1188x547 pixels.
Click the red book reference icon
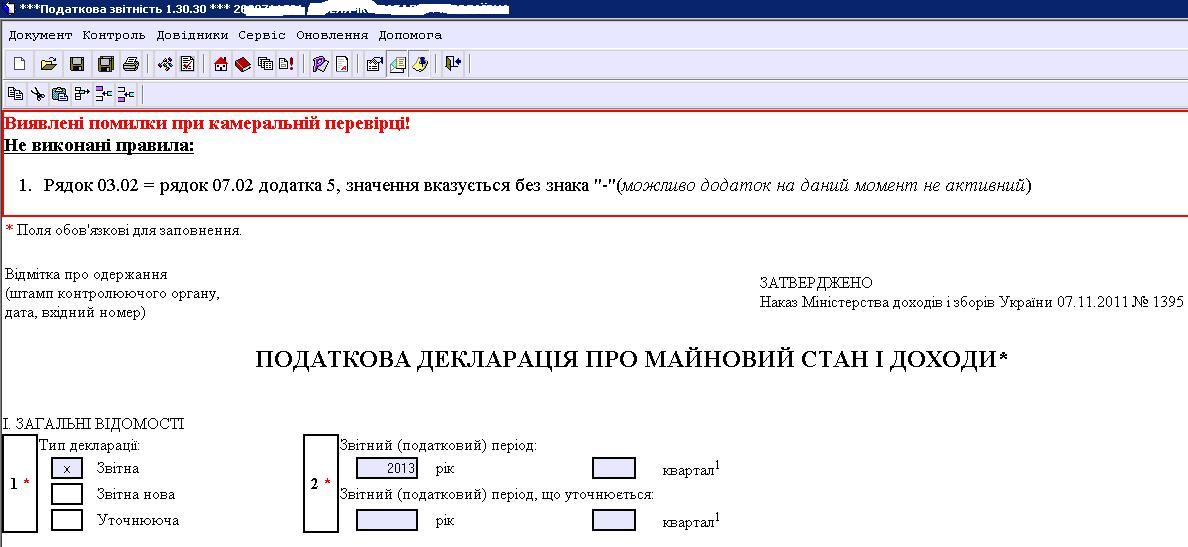(x=243, y=64)
